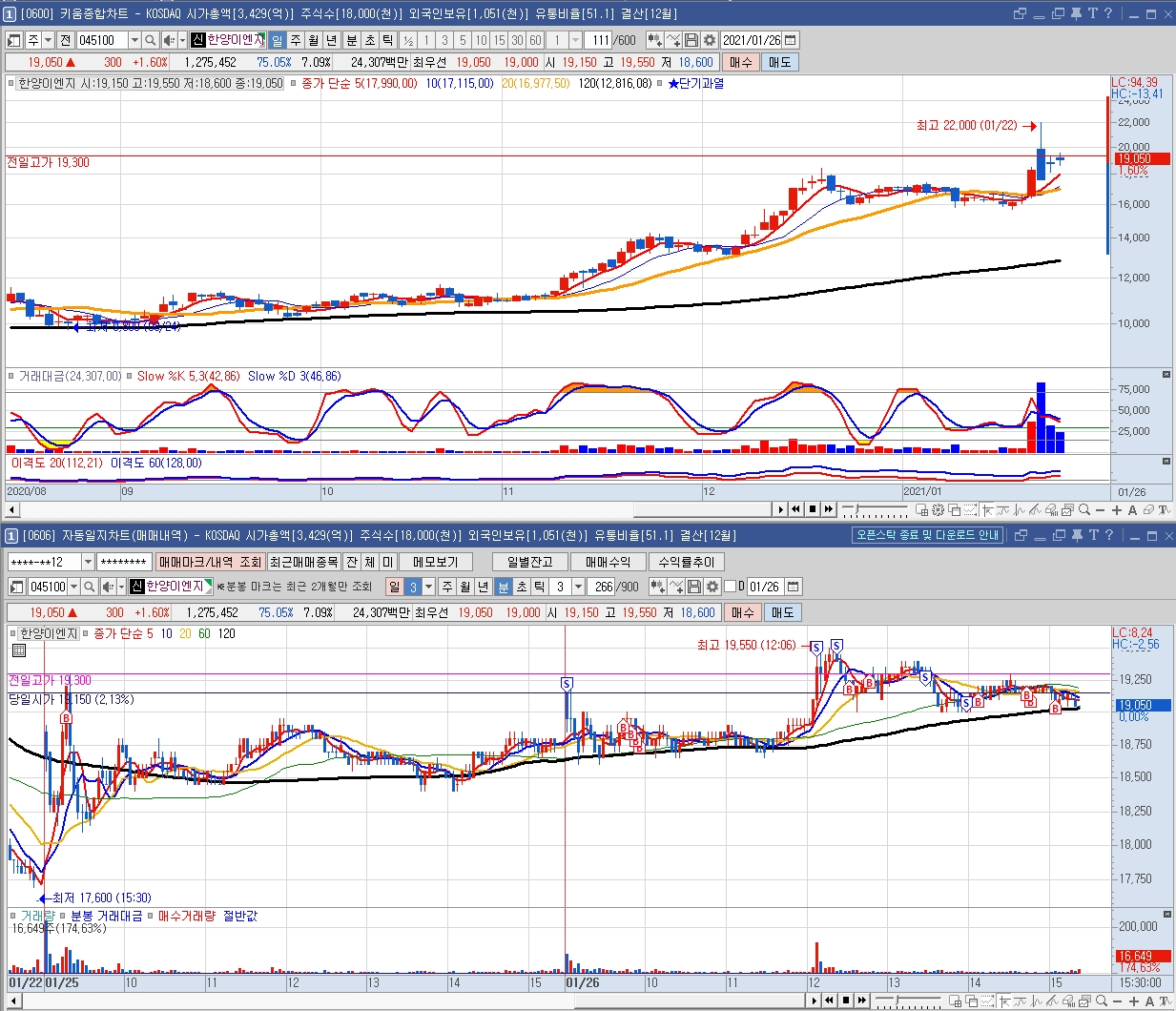Click the save disk icon in top chart toolbar
The image size is (1176, 1011).
coord(691,40)
